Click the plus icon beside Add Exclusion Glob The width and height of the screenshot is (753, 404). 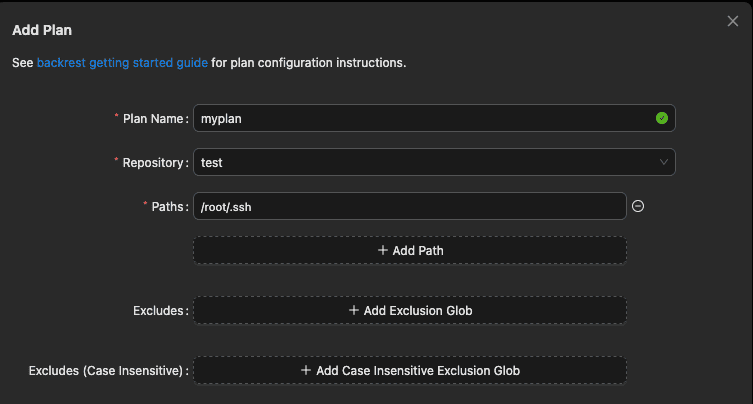pyautogui.click(x=353, y=310)
